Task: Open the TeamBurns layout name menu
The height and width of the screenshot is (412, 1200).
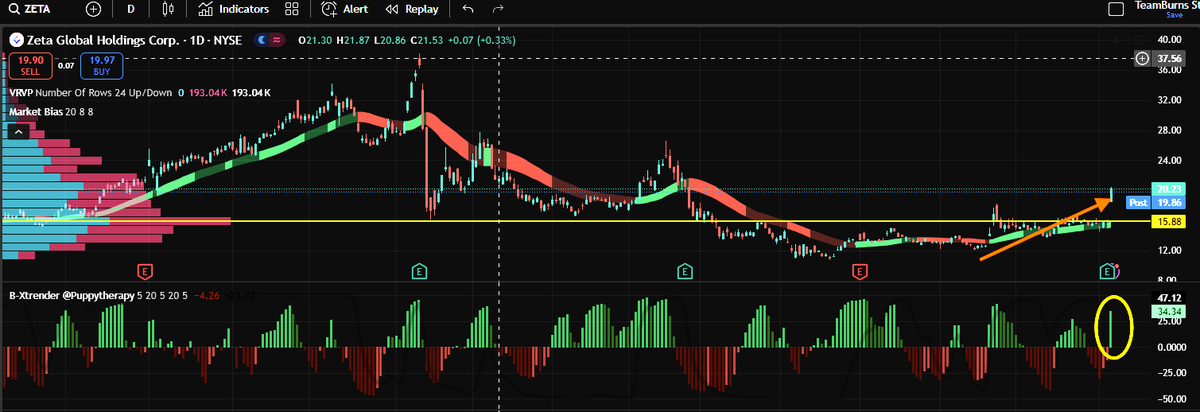Action: tap(1167, 6)
